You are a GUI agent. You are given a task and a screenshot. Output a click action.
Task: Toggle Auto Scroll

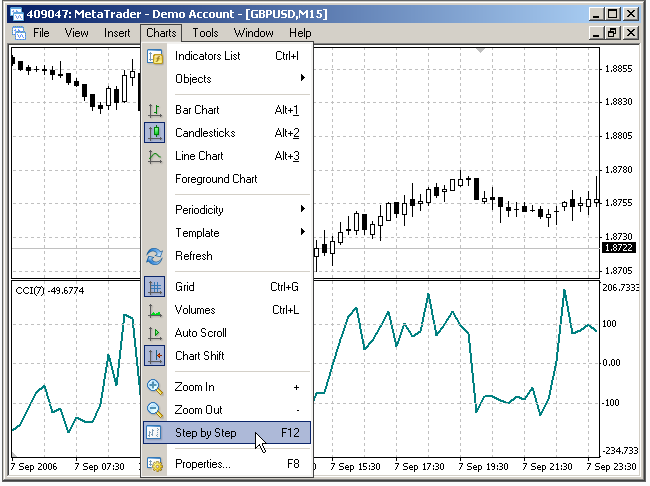coord(227,333)
